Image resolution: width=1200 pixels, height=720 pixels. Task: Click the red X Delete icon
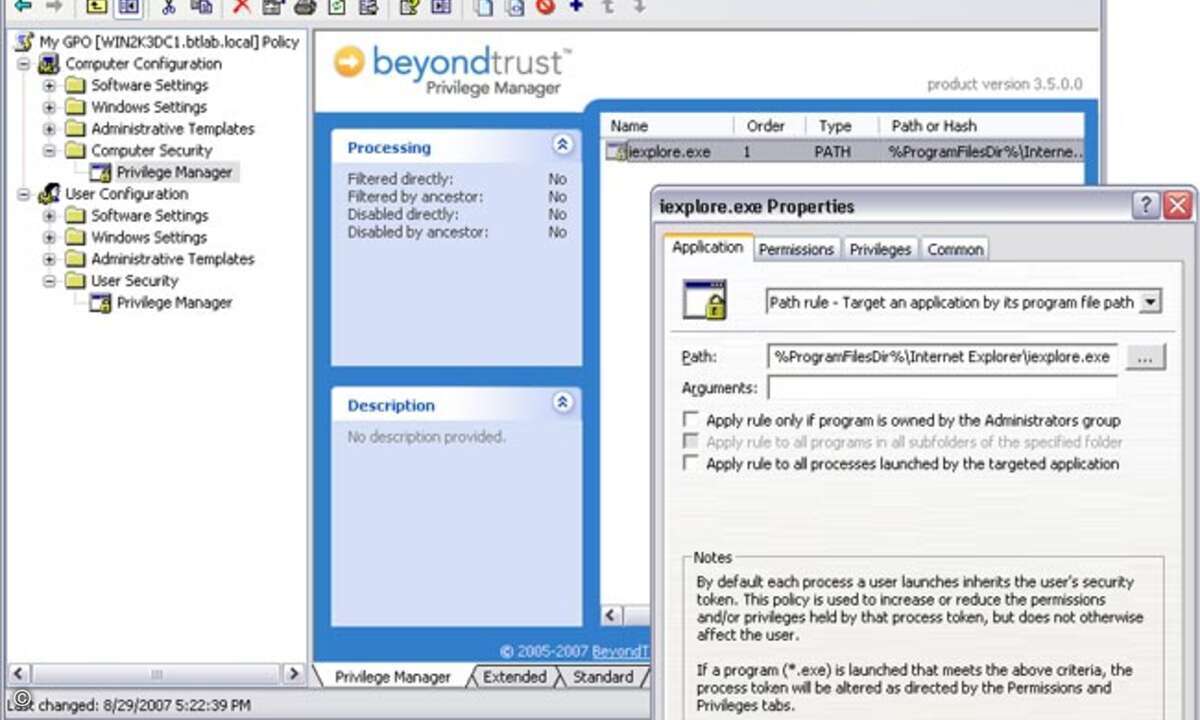tap(241, 7)
